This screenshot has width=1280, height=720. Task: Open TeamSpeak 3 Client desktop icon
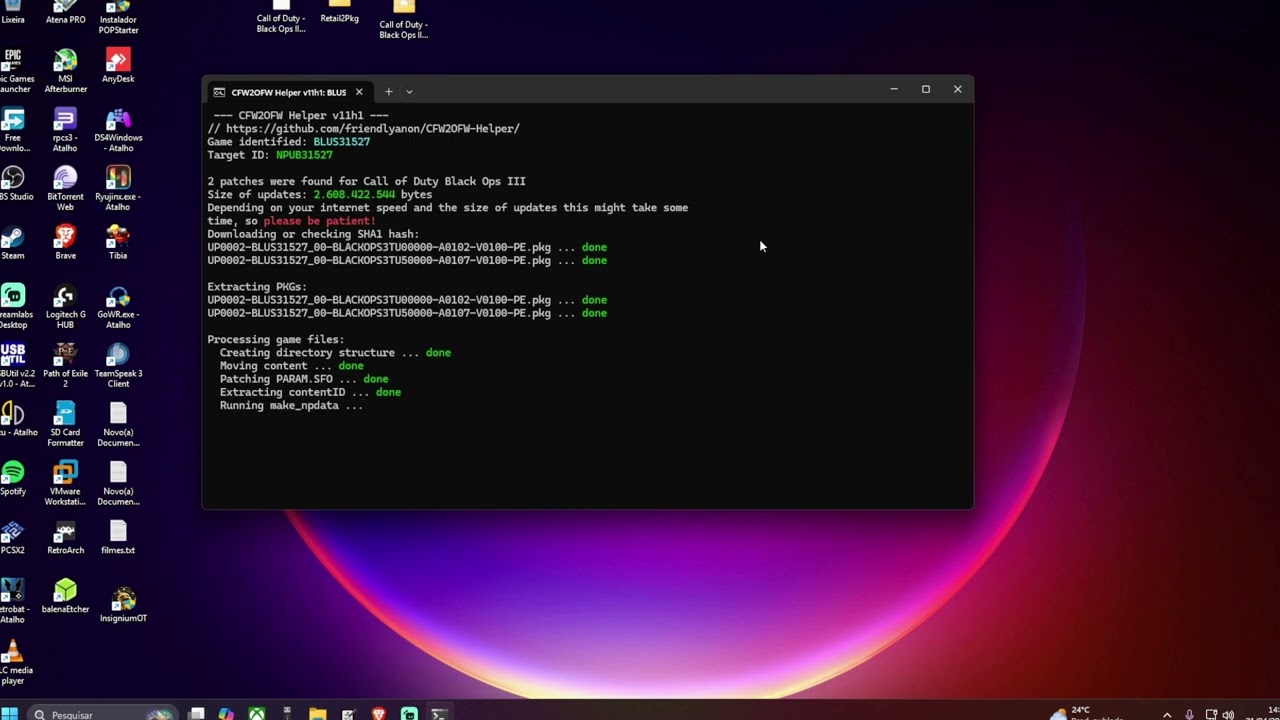point(118,367)
